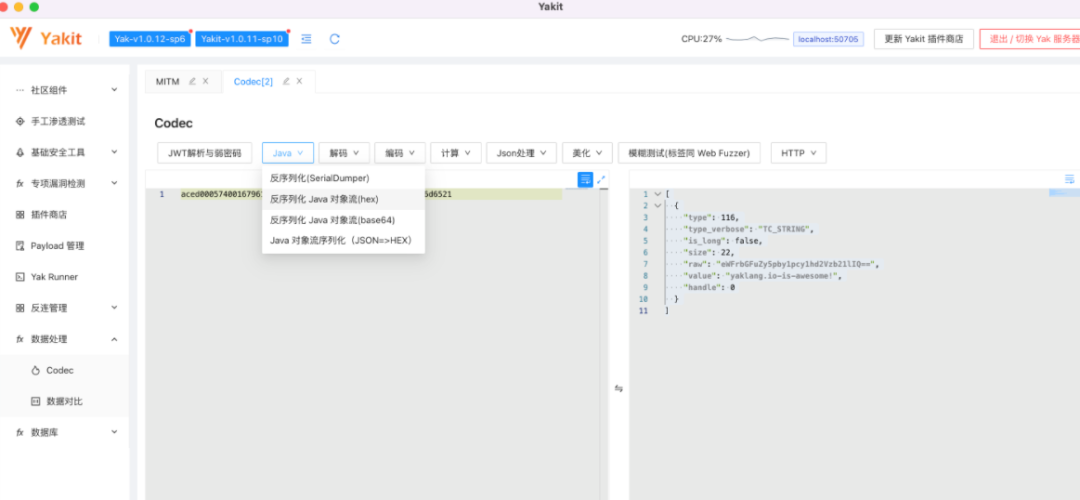Screen dimensions: 1080x500
Task: Click JWT解析与弱密码 button
Action: tap(205, 153)
